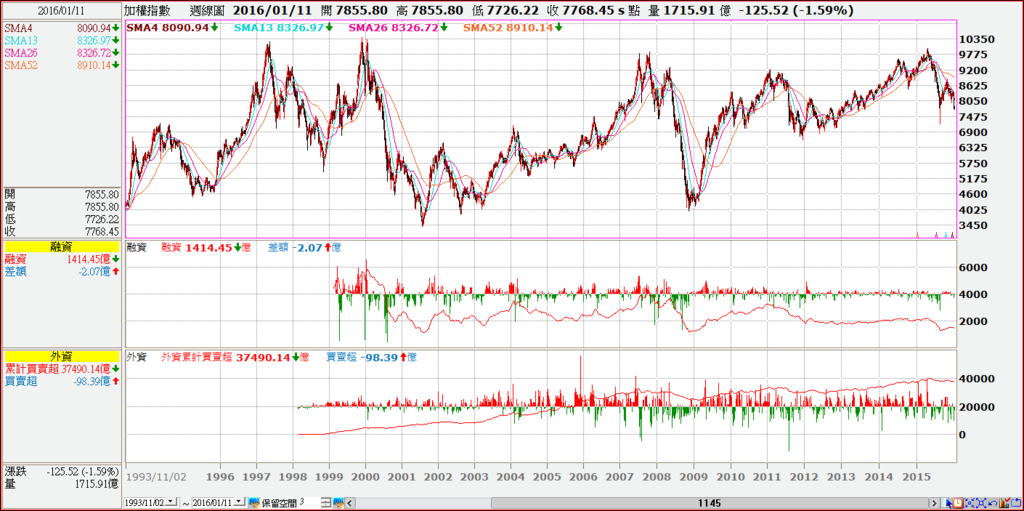Screen dimensions: 1024x511
Task: Select the yellow 融資 panel header
Action: 60,246
